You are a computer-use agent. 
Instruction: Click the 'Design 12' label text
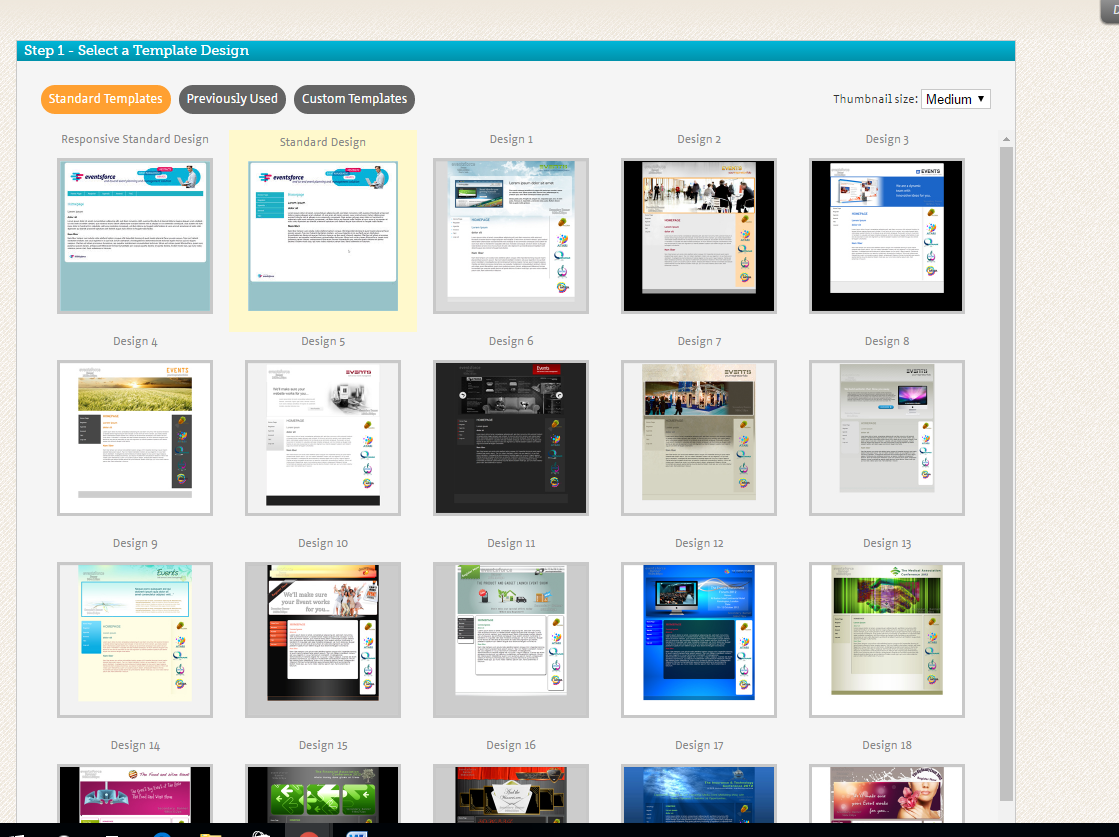click(699, 544)
